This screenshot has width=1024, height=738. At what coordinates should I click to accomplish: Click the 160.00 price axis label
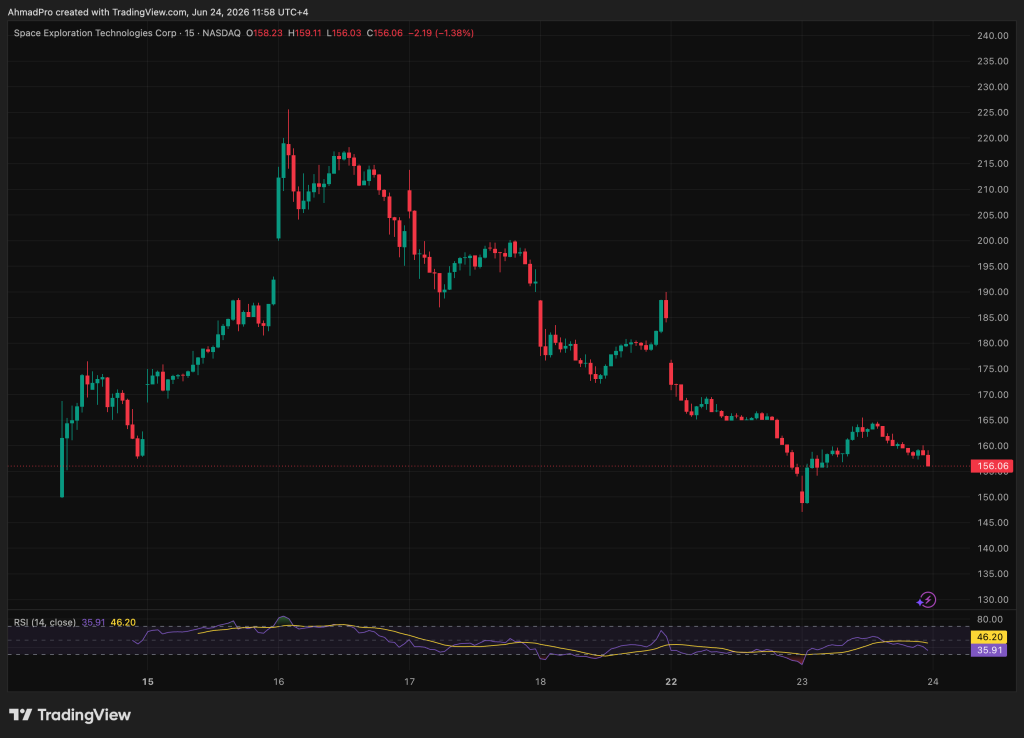pyautogui.click(x=993, y=446)
